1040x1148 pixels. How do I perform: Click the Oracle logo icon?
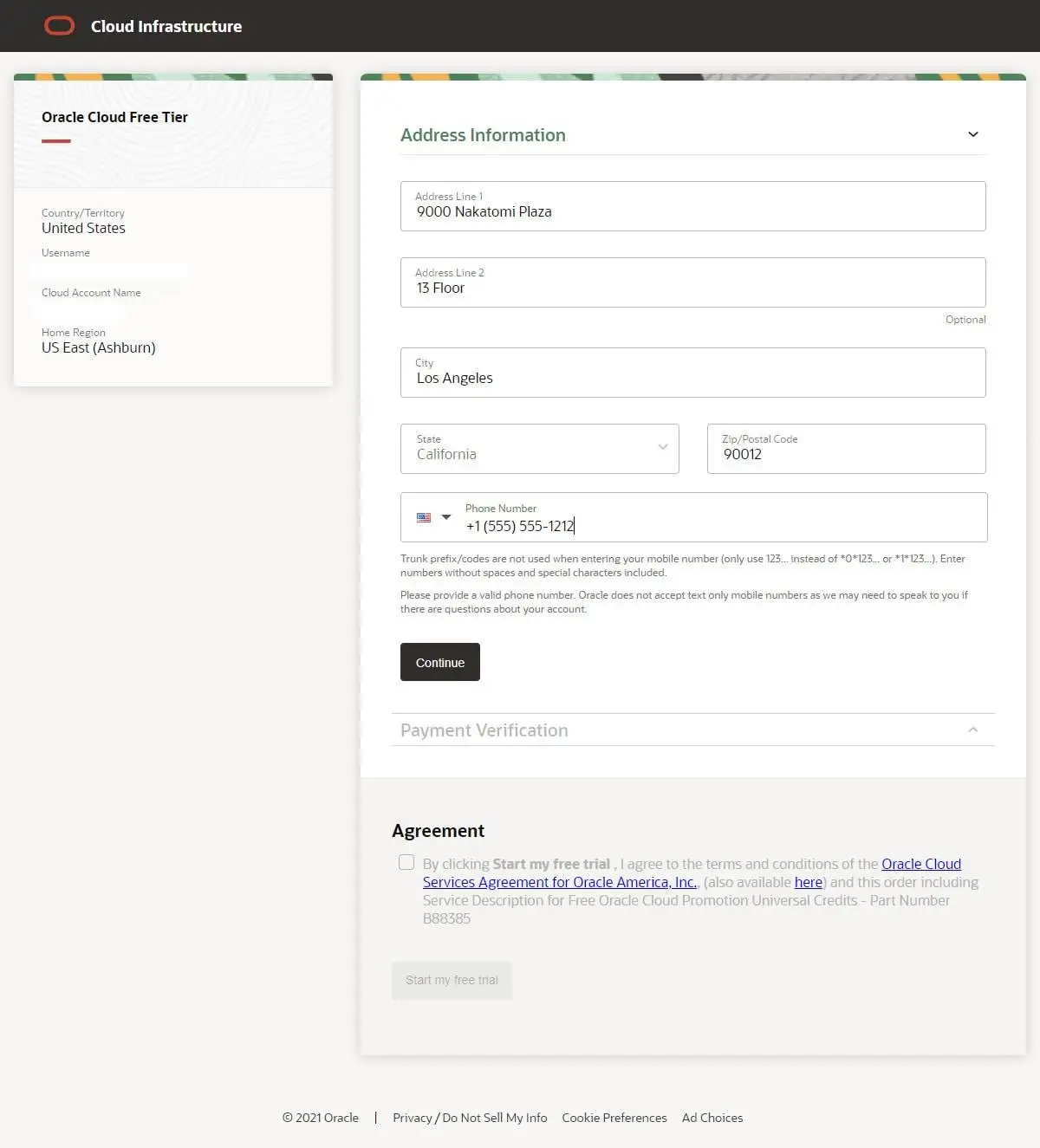coord(59,26)
